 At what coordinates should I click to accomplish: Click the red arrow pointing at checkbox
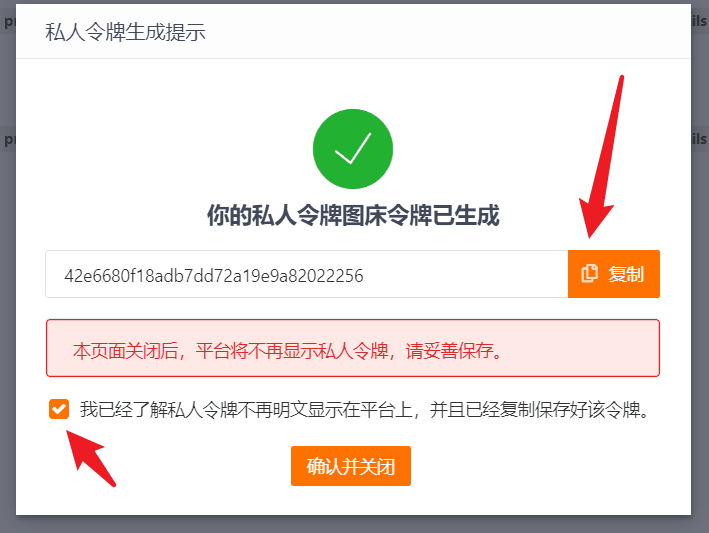(x=91, y=458)
